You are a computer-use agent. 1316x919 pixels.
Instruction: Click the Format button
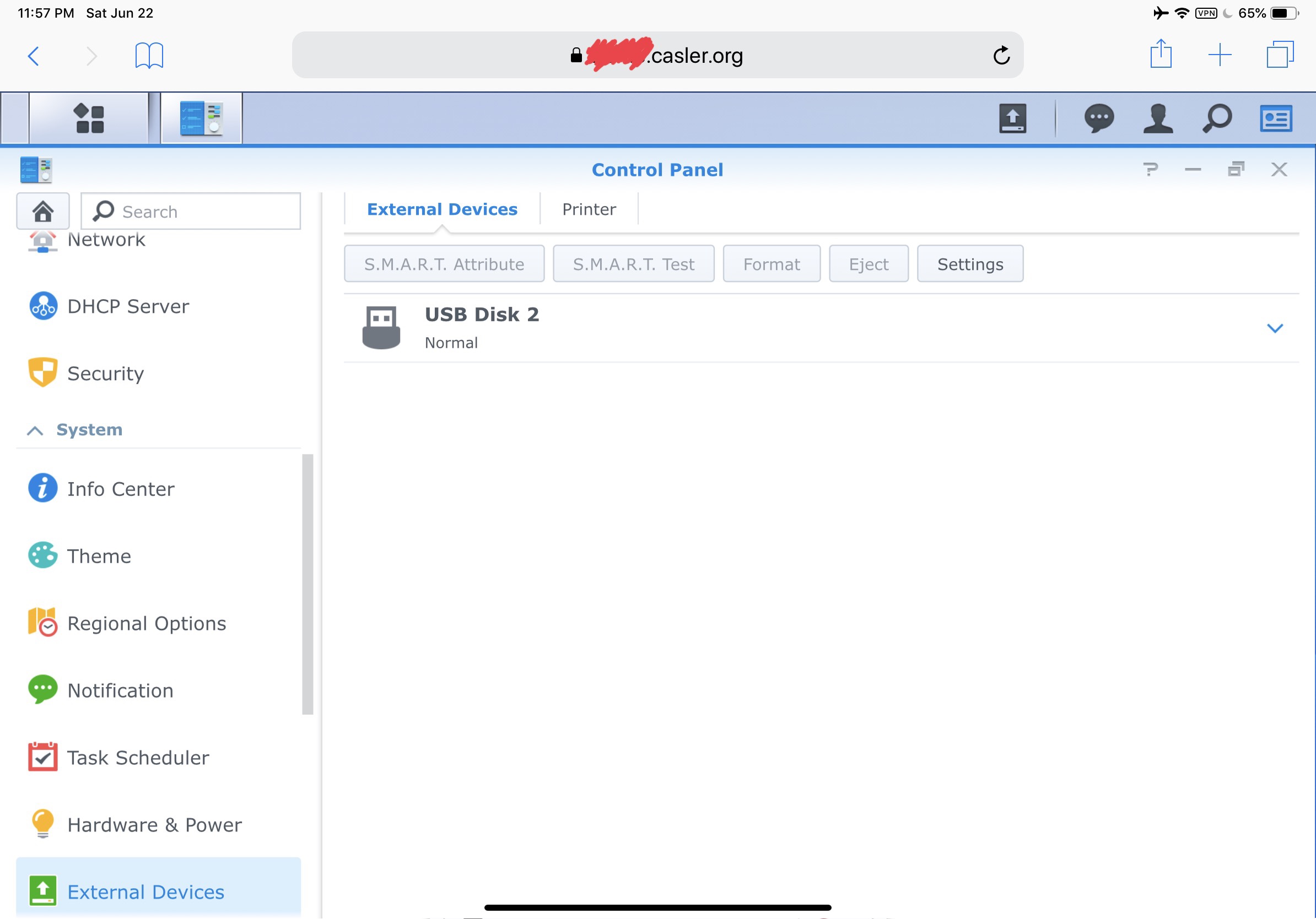coord(772,263)
